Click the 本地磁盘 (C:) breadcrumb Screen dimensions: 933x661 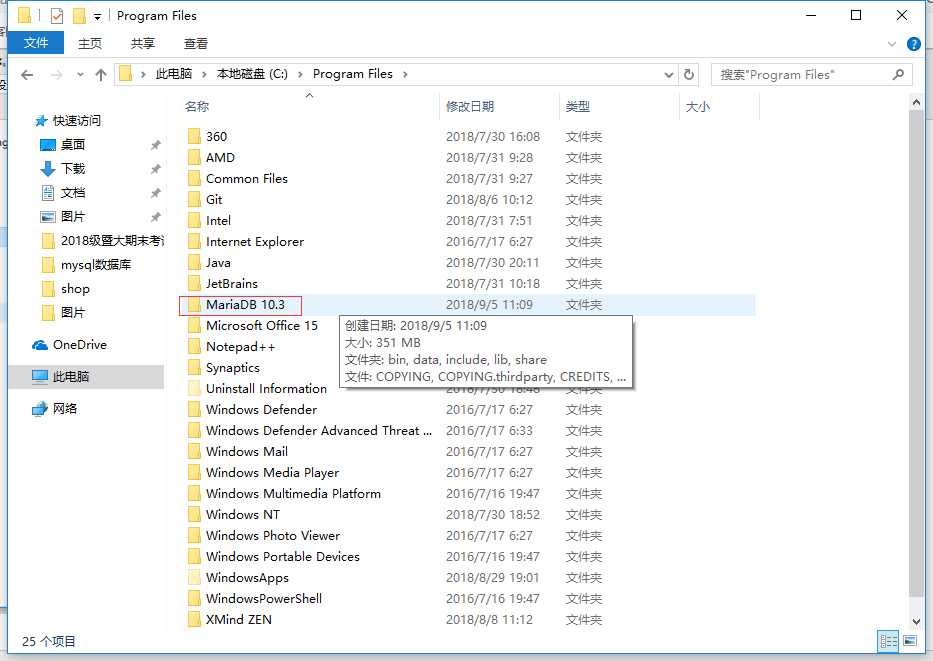coord(252,74)
